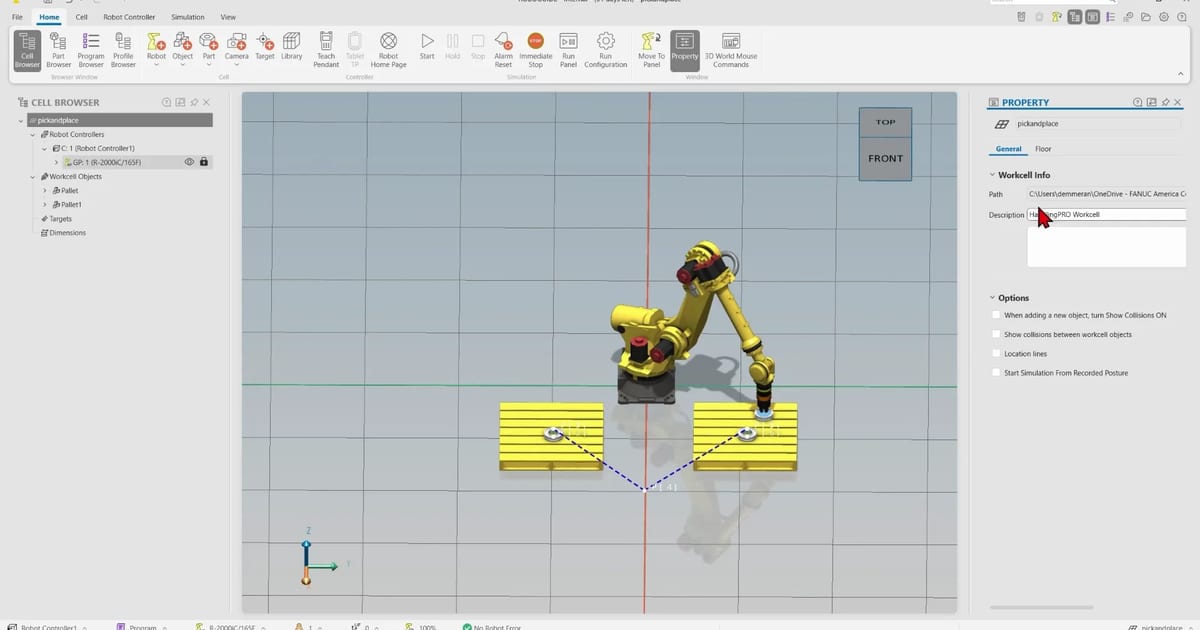This screenshot has height=630, width=1200.
Task: Open Run Configuration settings
Action: click(x=605, y=49)
